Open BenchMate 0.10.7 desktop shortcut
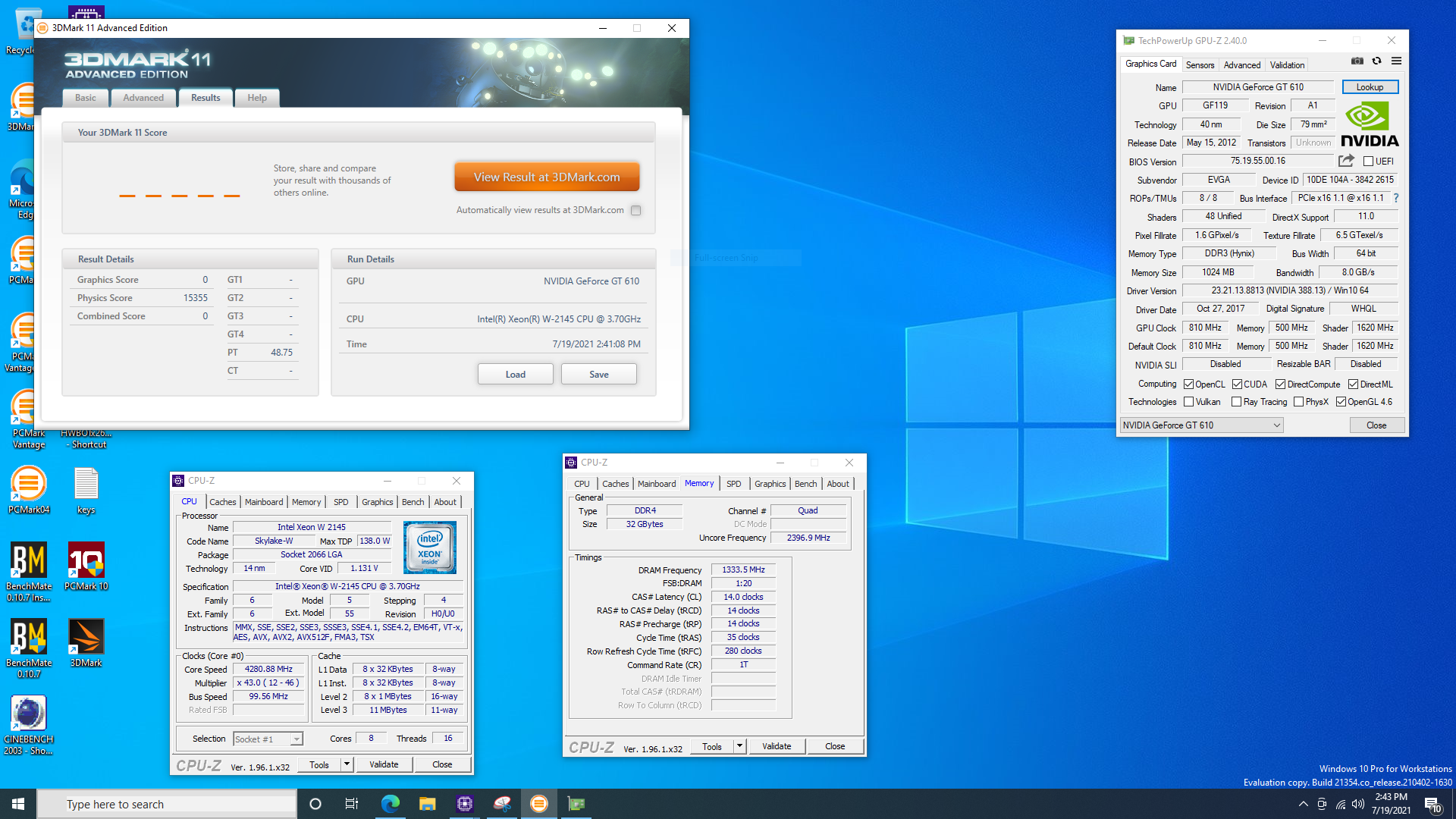Screen dimensions: 1456x819 click(29, 648)
